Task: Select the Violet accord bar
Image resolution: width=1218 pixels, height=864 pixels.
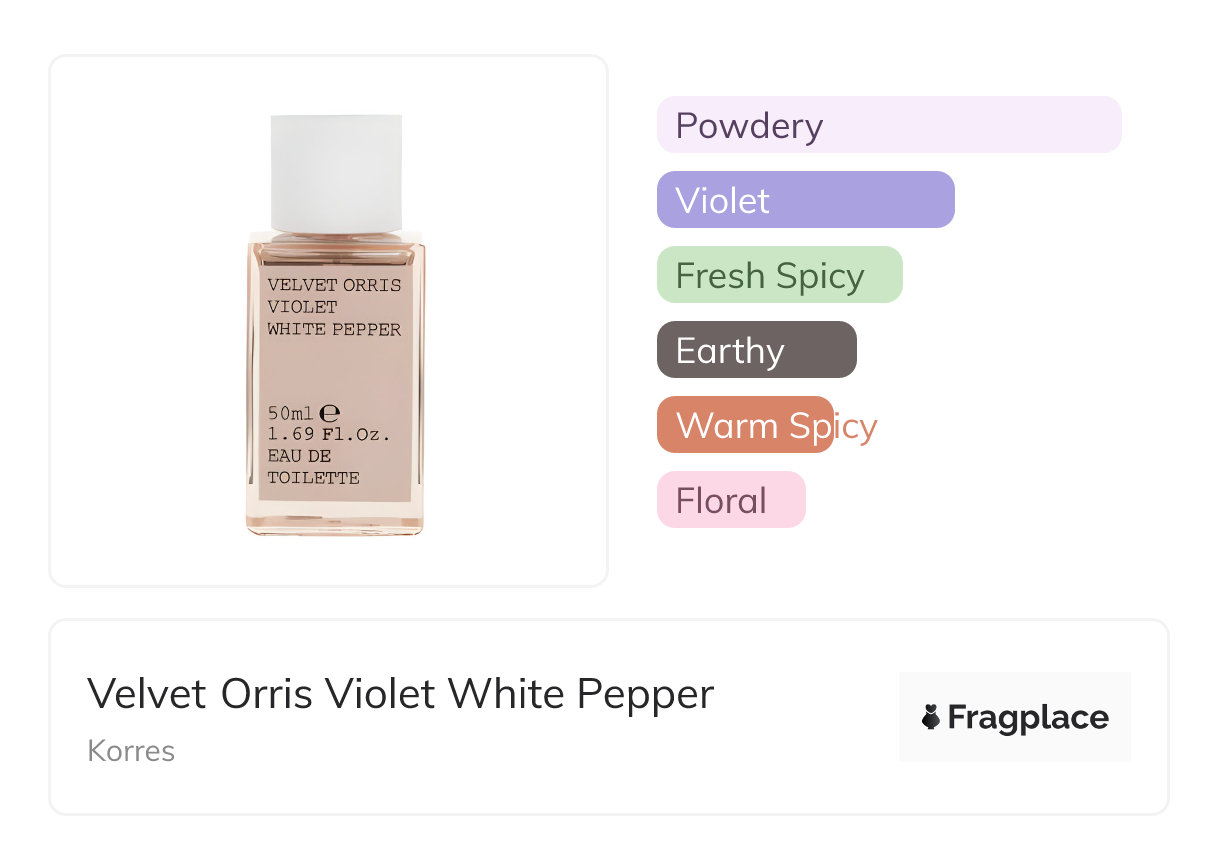Action: [805, 200]
